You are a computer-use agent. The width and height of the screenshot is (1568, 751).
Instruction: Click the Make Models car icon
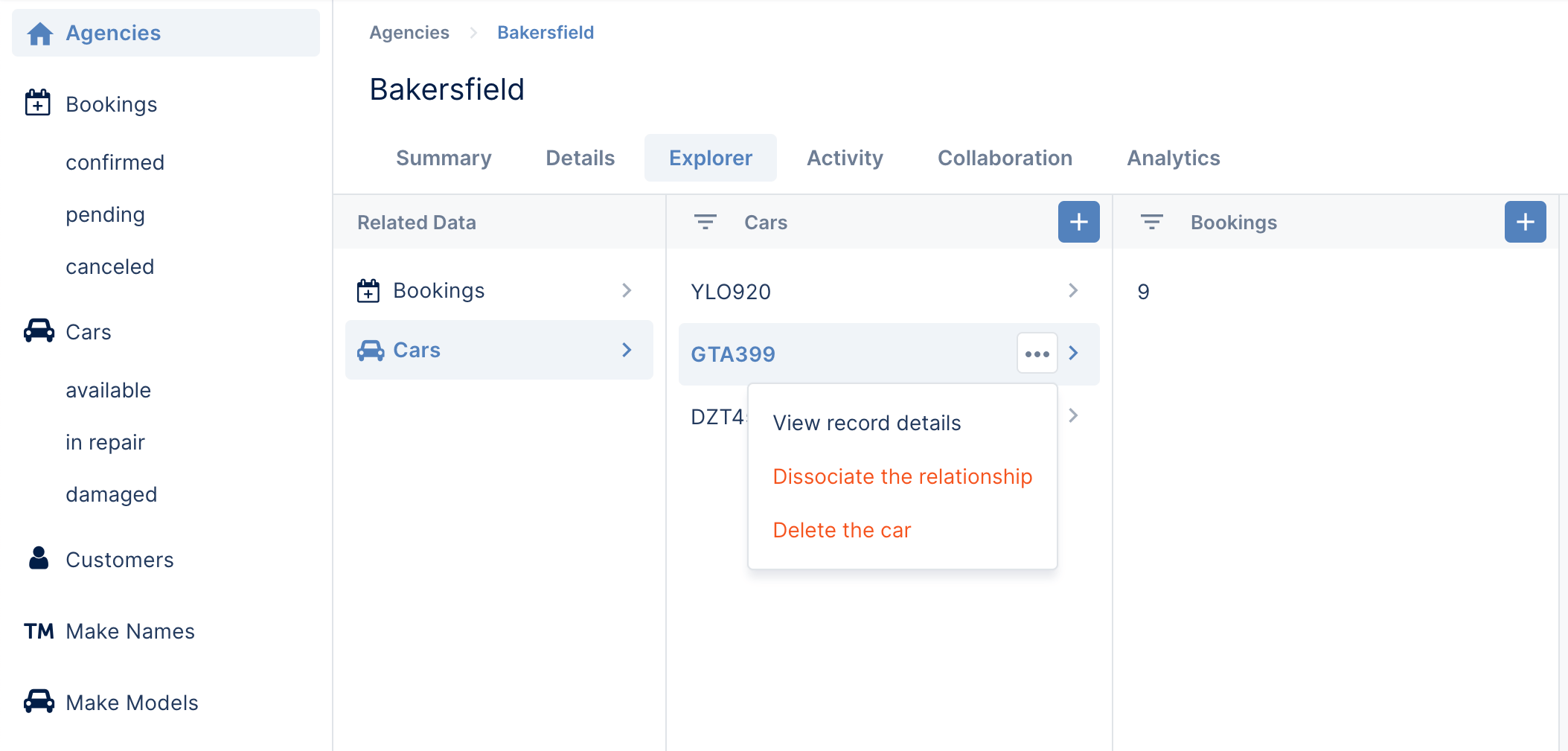pyautogui.click(x=39, y=701)
